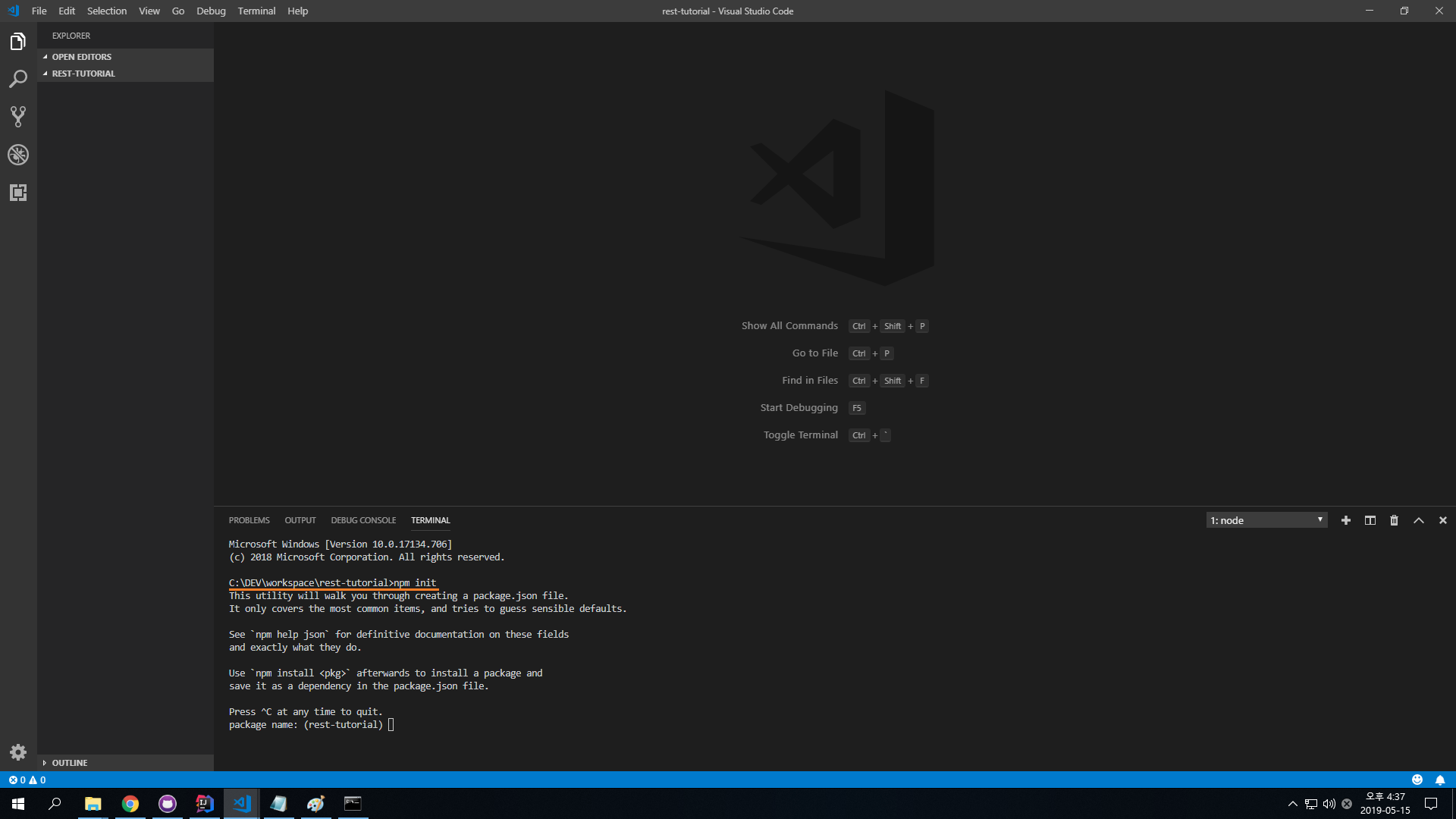This screenshot has width=1456, height=819.
Task: Open the Search view in activity bar
Action: click(18, 79)
